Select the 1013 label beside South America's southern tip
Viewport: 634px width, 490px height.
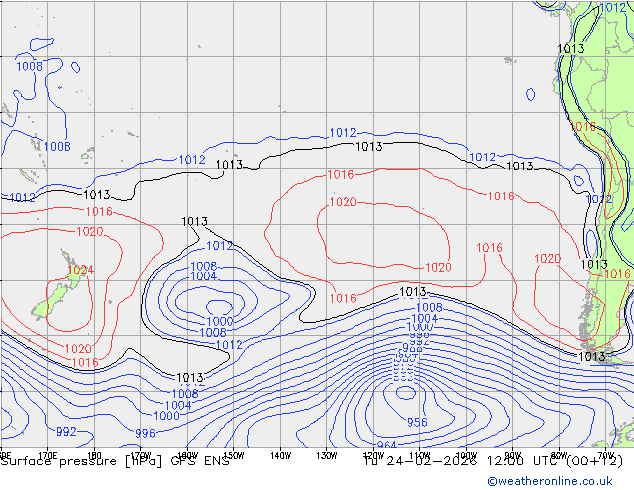pyautogui.click(x=592, y=356)
